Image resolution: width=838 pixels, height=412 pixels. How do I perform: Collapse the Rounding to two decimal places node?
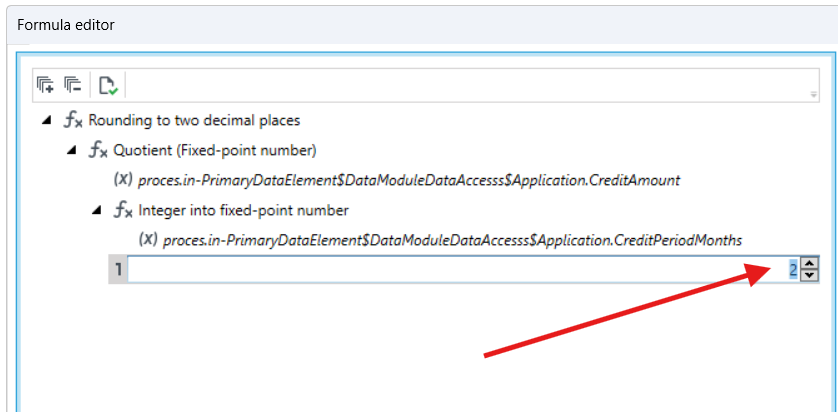point(46,120)
